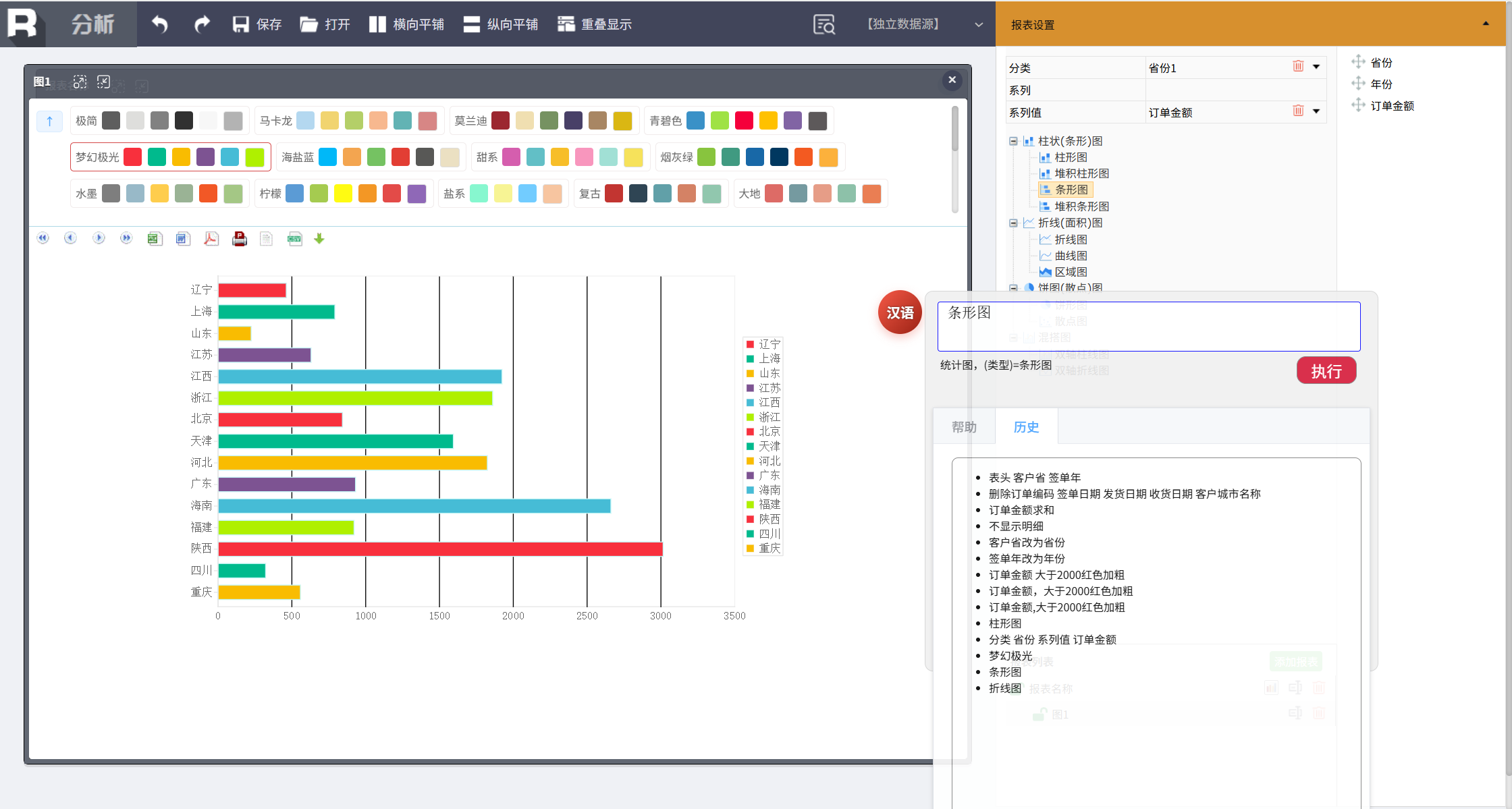This screenshot has height=809, width=1512.
Task: Click the 条形图 command input box
Action: tap(1148, 327)
